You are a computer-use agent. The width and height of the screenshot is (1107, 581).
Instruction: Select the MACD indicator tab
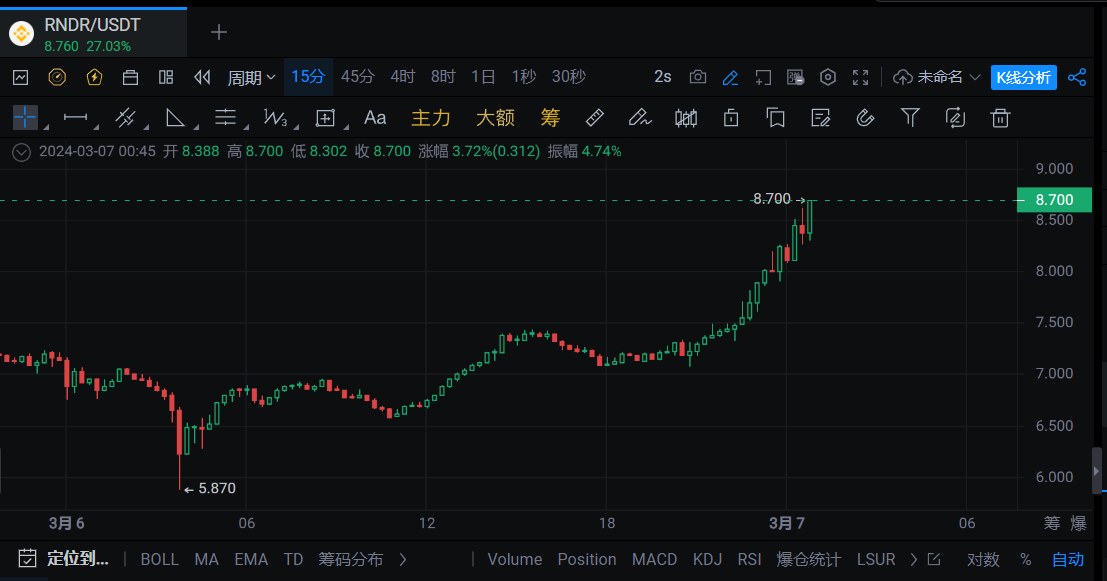coord(654,559)
